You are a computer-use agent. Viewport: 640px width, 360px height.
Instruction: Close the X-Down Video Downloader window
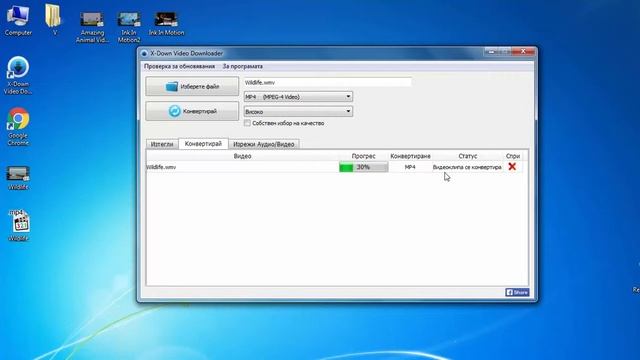(x=523, y=51)
